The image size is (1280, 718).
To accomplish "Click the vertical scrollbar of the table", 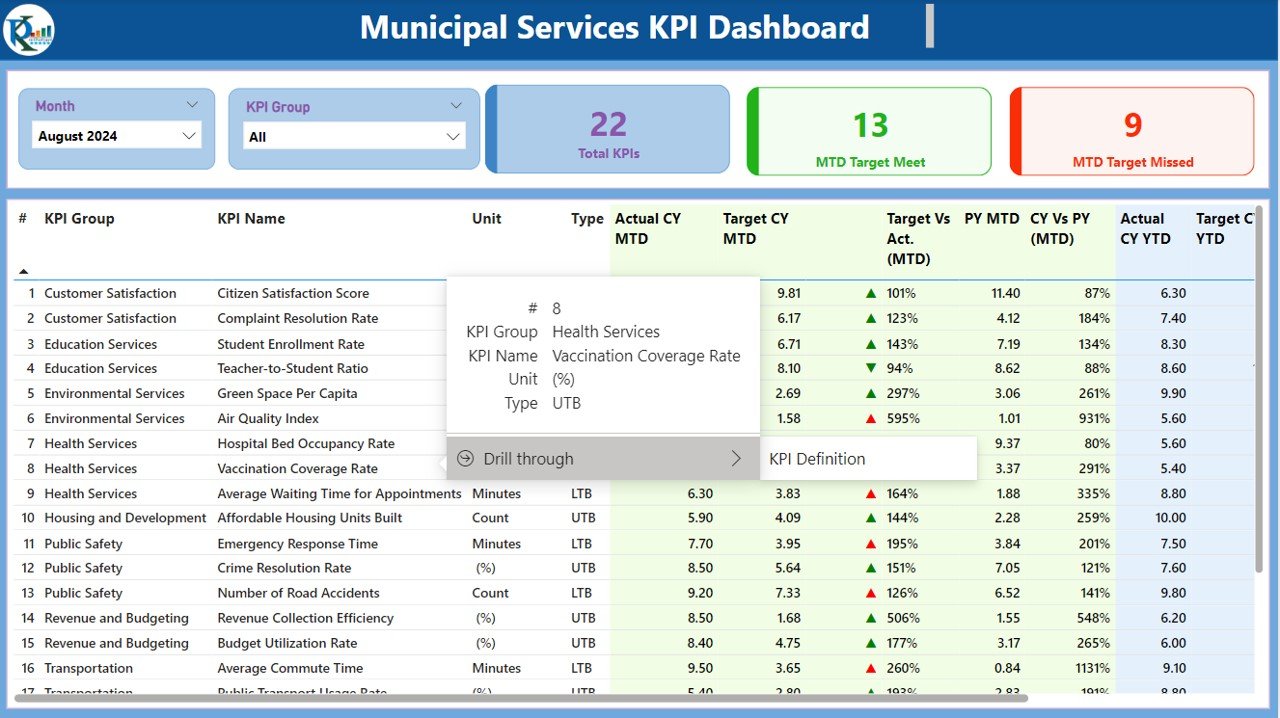I will (1260, 390).
